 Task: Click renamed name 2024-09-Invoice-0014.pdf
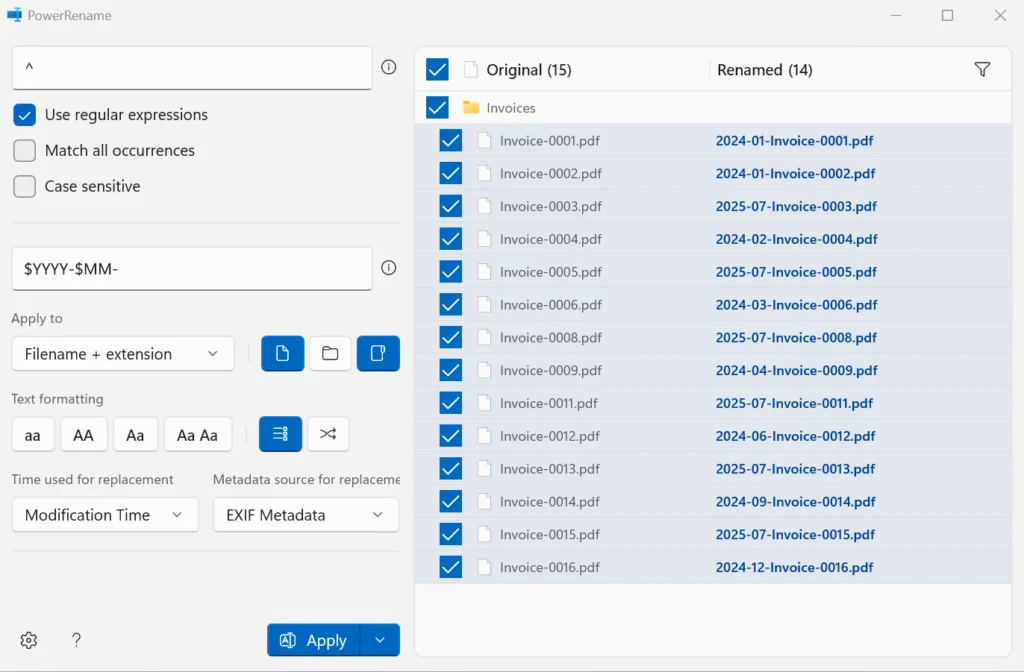(795, 502)
